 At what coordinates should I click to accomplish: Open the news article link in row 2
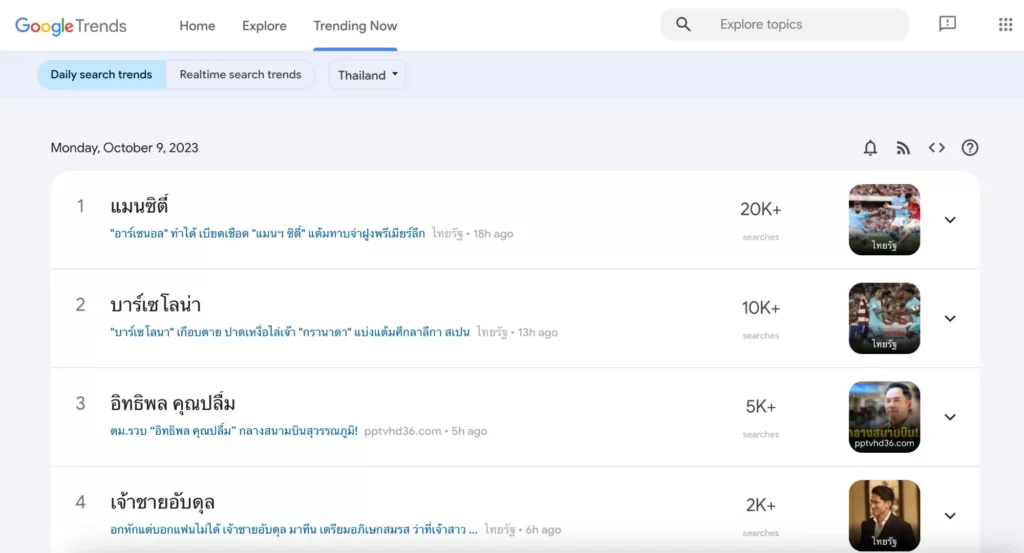point(290,332)
